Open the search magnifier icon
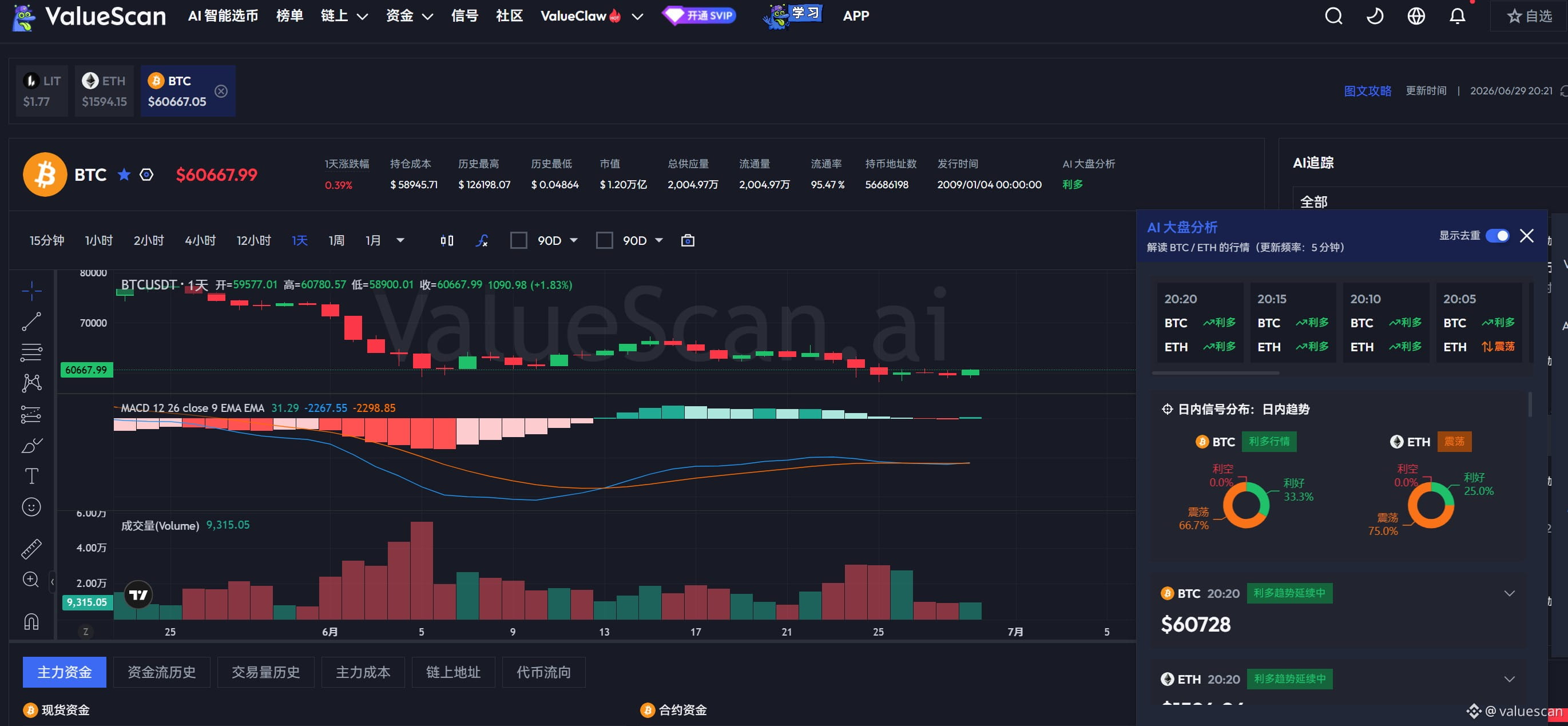 click(1333, 16)
